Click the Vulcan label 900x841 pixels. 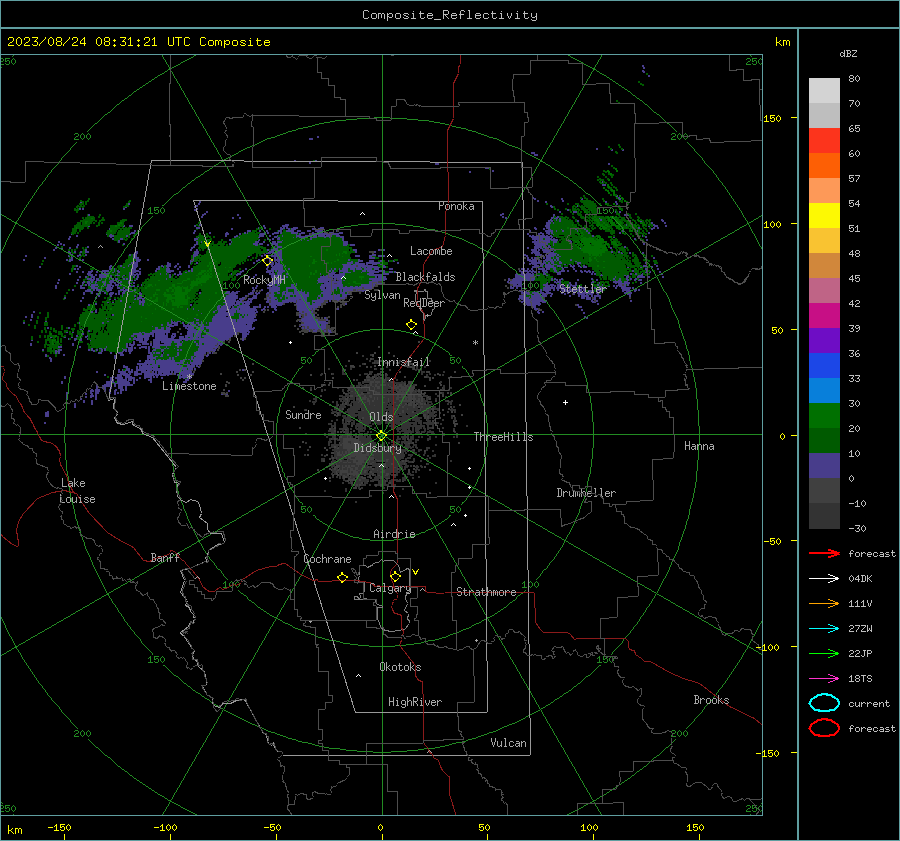tap(508, 743)
